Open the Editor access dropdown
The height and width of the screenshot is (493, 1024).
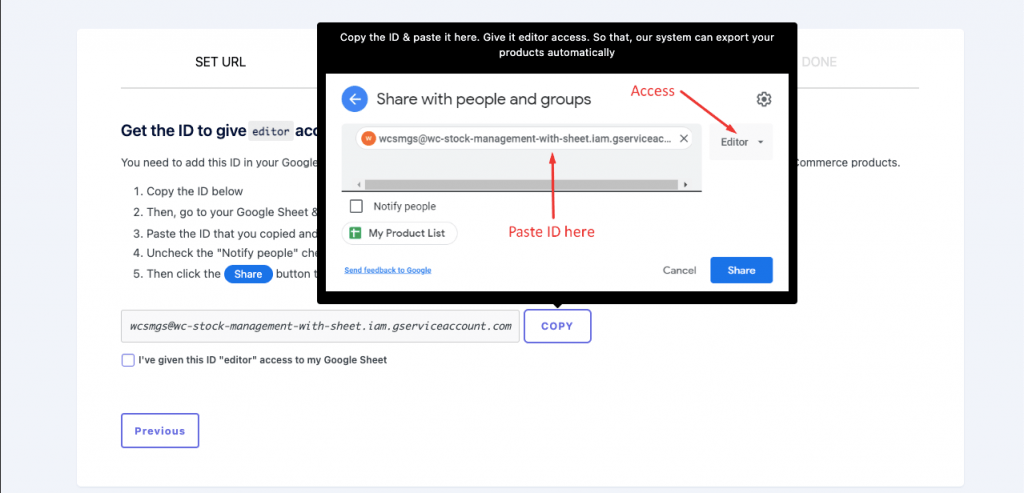(x=741, y=142)
